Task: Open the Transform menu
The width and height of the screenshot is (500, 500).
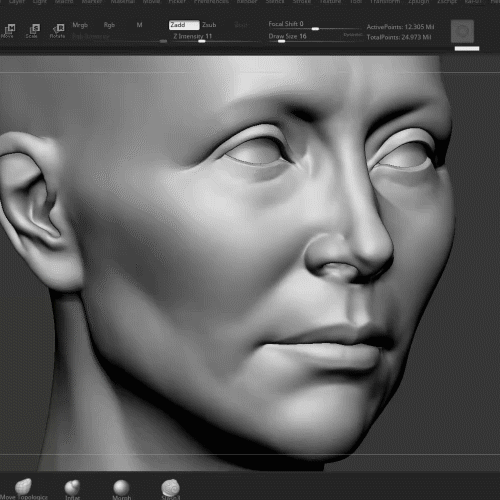Action: [385, 2]
